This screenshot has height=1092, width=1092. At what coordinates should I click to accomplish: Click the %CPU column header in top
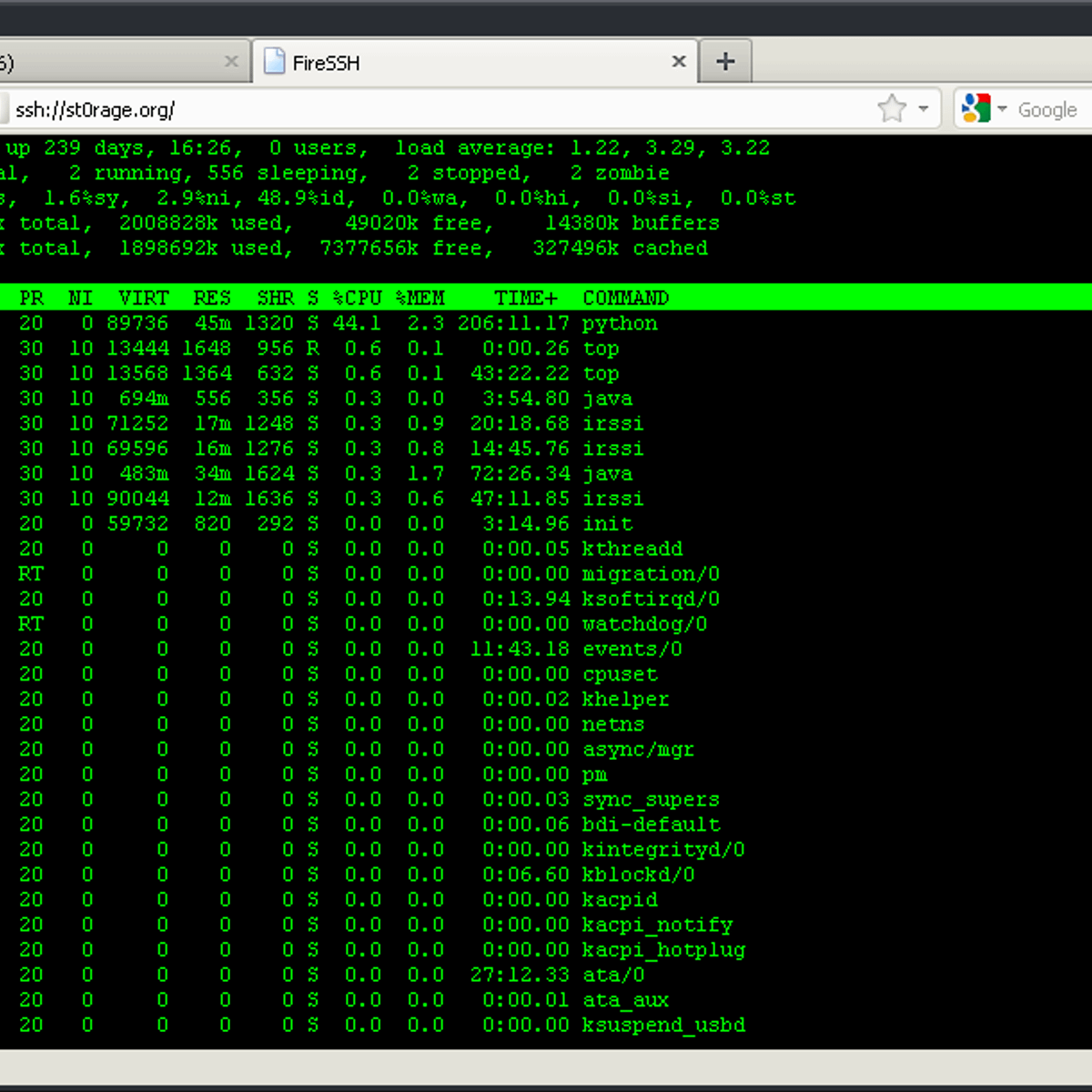(359, 298)
